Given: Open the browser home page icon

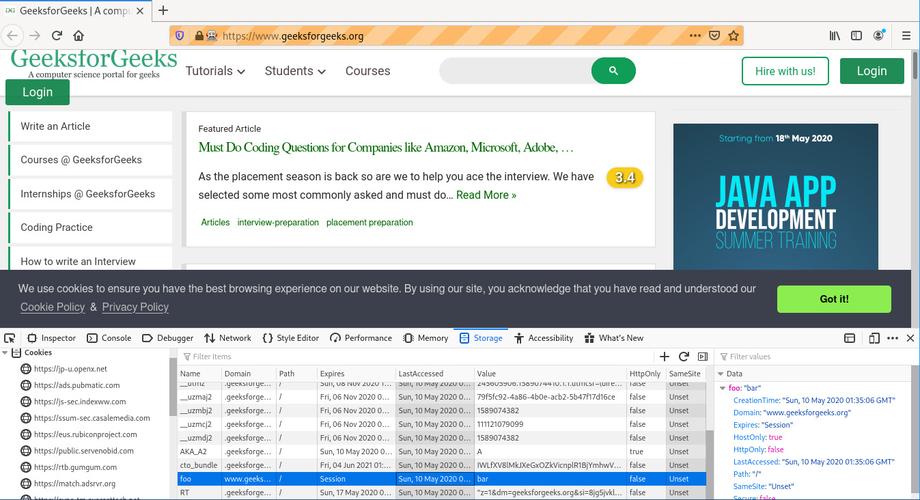Looking at the screenshot, I should (x=79, y=36).
